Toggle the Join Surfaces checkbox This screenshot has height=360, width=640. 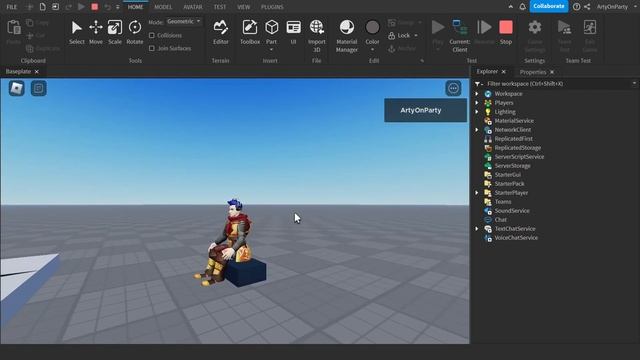pyautogui.click(x=152, y=48)
